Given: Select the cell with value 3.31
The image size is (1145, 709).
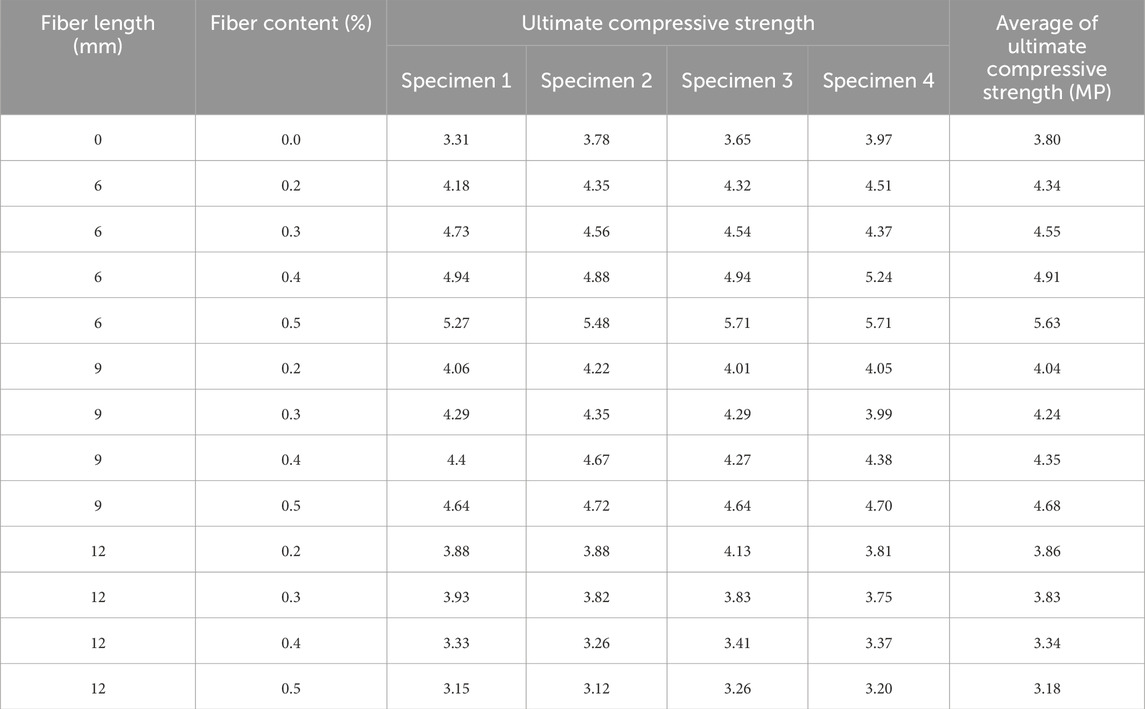Looking at the screenshot, I should click(456, 140).
